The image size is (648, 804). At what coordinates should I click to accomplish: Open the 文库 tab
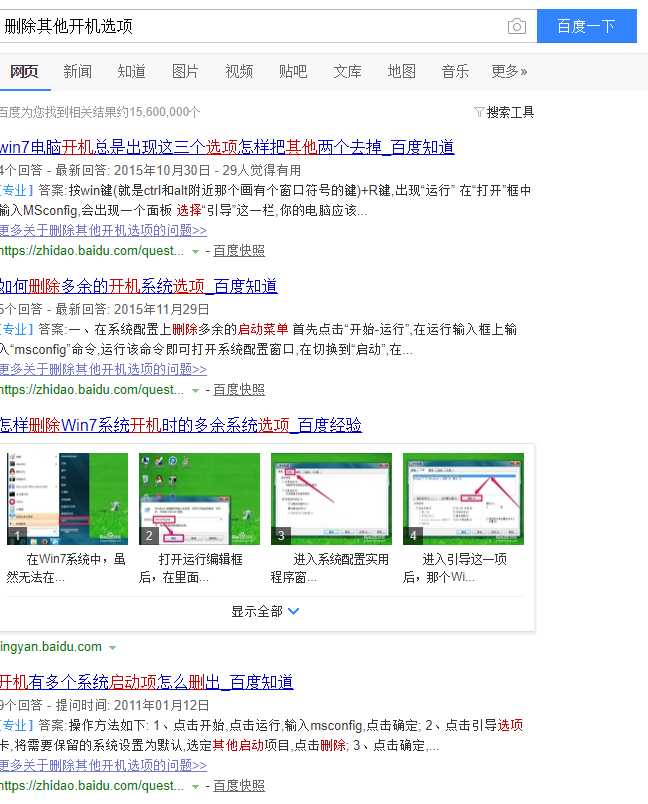click(348, 71)
